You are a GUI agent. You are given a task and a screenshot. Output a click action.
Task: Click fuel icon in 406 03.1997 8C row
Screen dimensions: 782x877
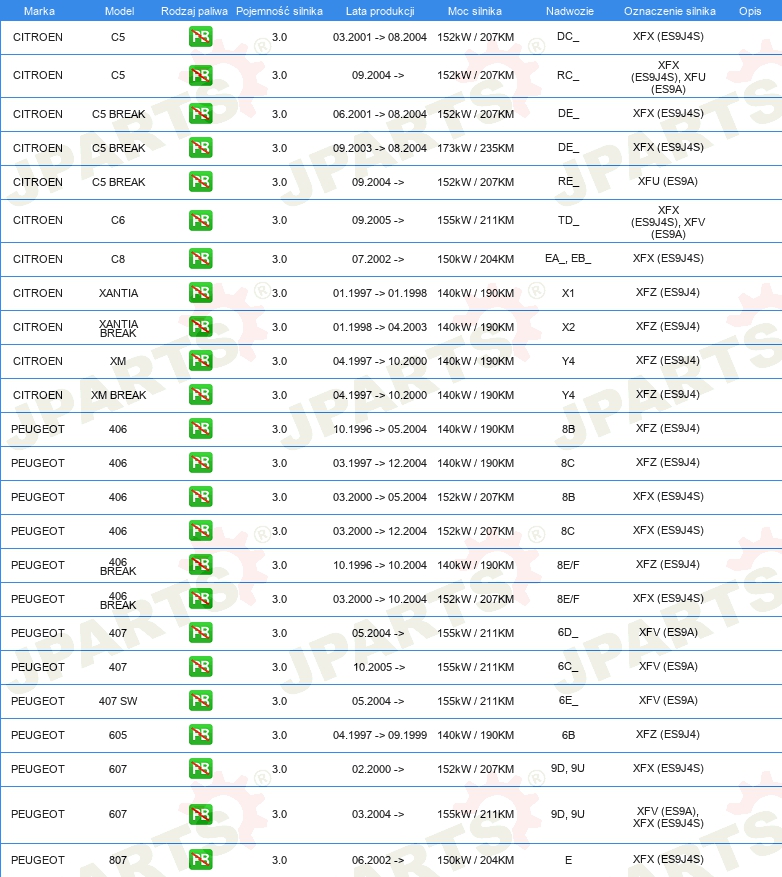(x=200, y=464)
